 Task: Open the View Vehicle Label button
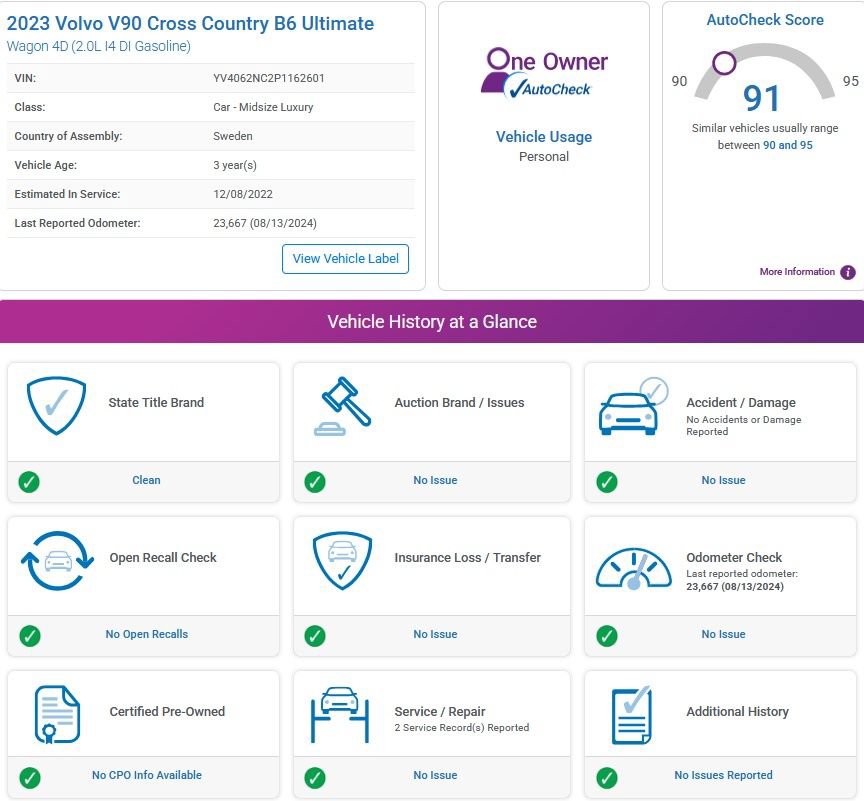(345, 259)
